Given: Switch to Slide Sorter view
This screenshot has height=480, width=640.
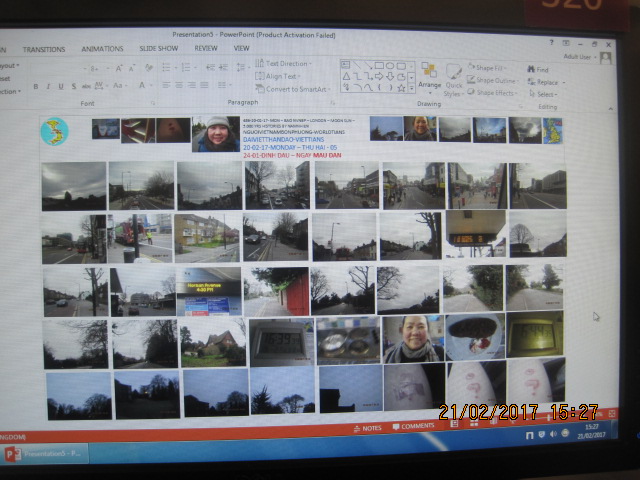Looking at the screenshot, I should coord(473,423).
